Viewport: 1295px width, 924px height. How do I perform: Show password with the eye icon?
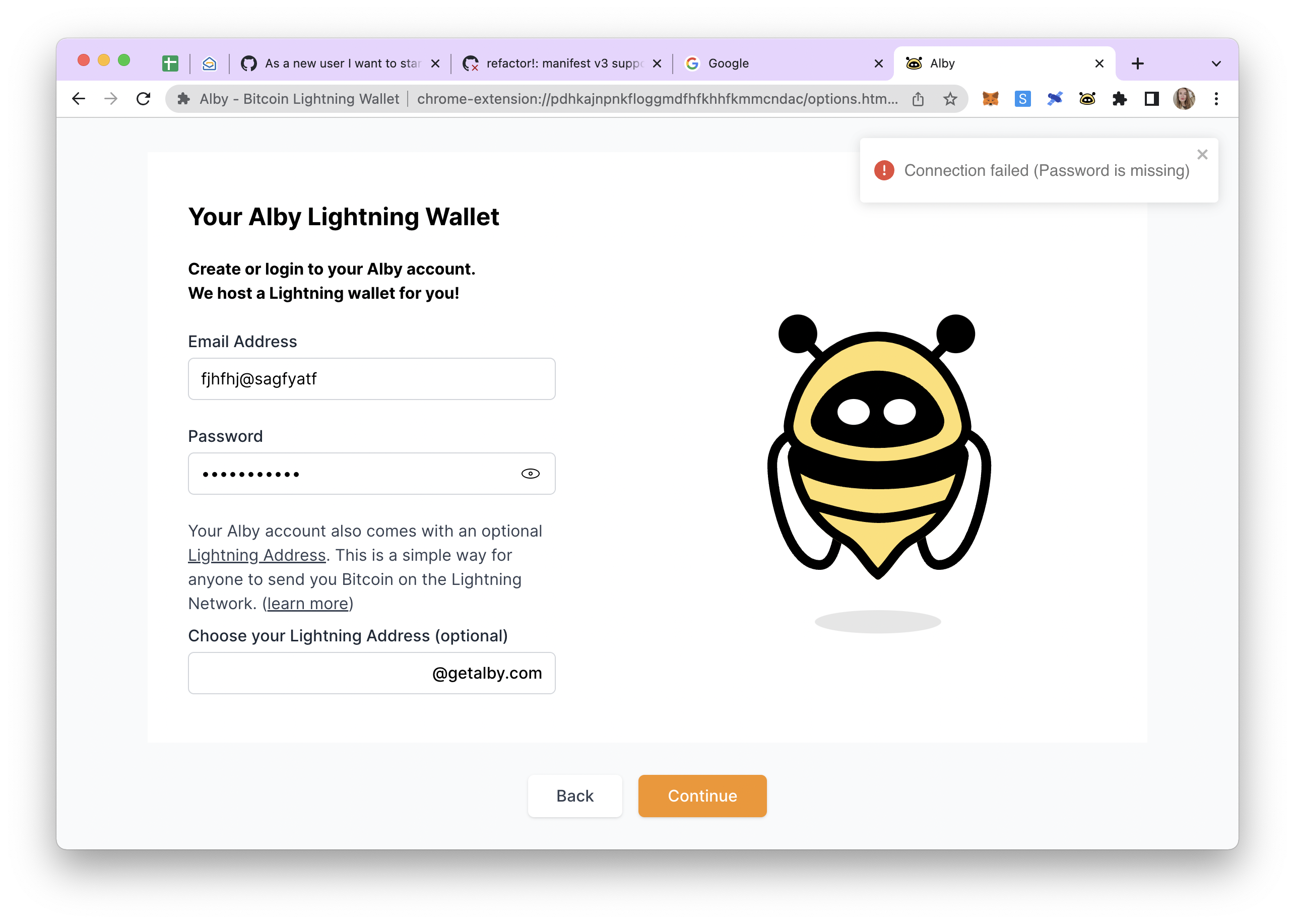[x=530, y=474]
